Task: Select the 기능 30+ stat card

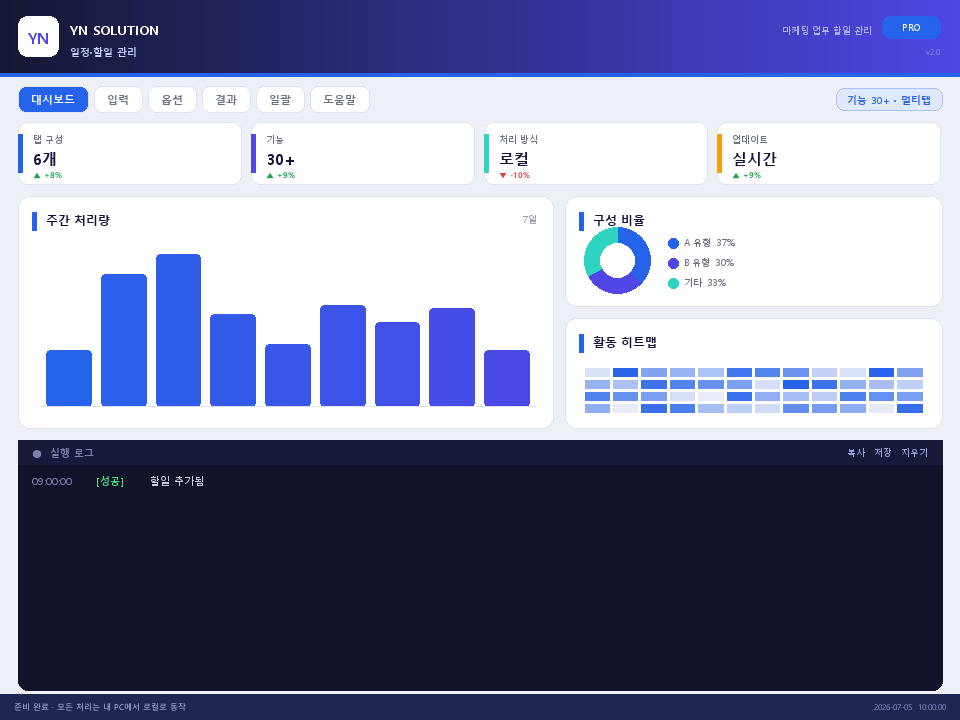Action: pos(362,154)
